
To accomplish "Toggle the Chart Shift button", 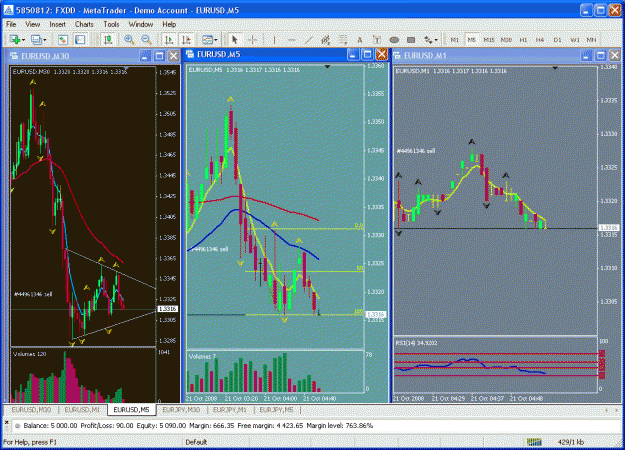I will 186,40.
